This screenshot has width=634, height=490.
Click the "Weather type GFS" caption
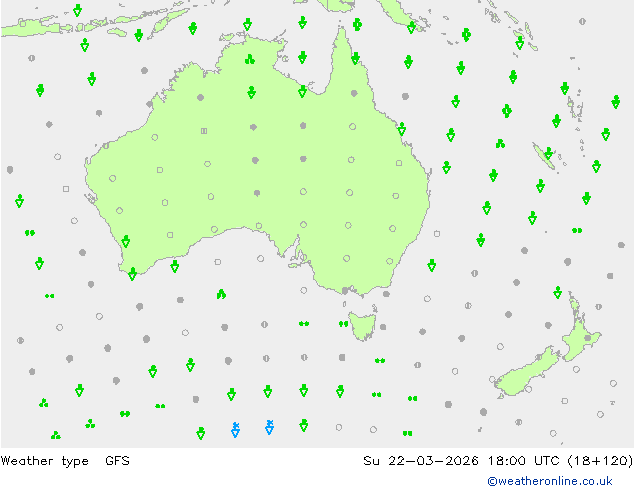pyautogui.click(x=65, y=461)
